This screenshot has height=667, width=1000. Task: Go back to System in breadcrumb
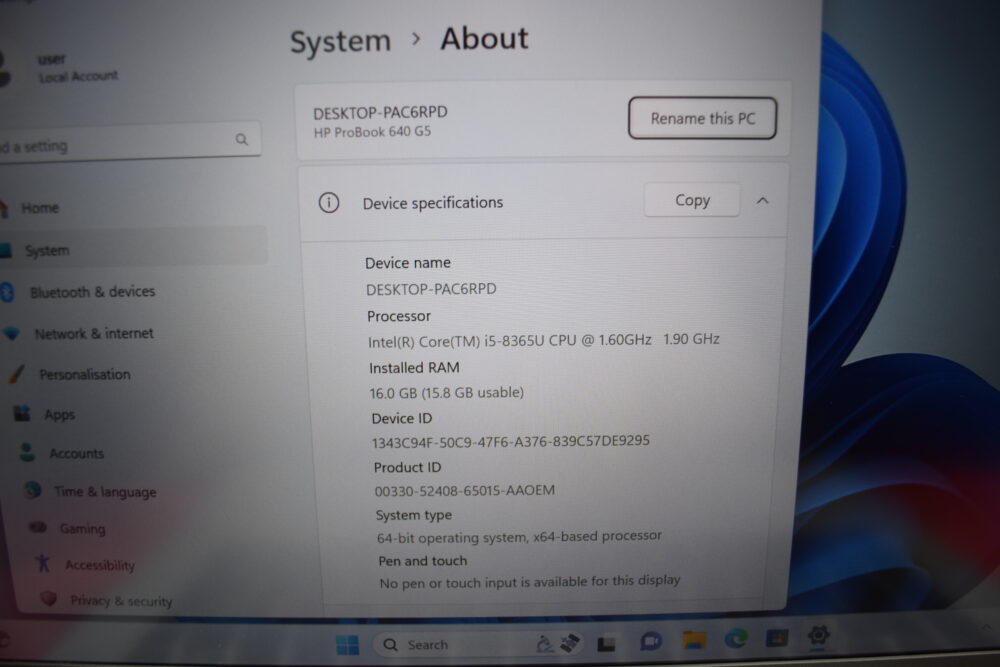tap(340, 41)
